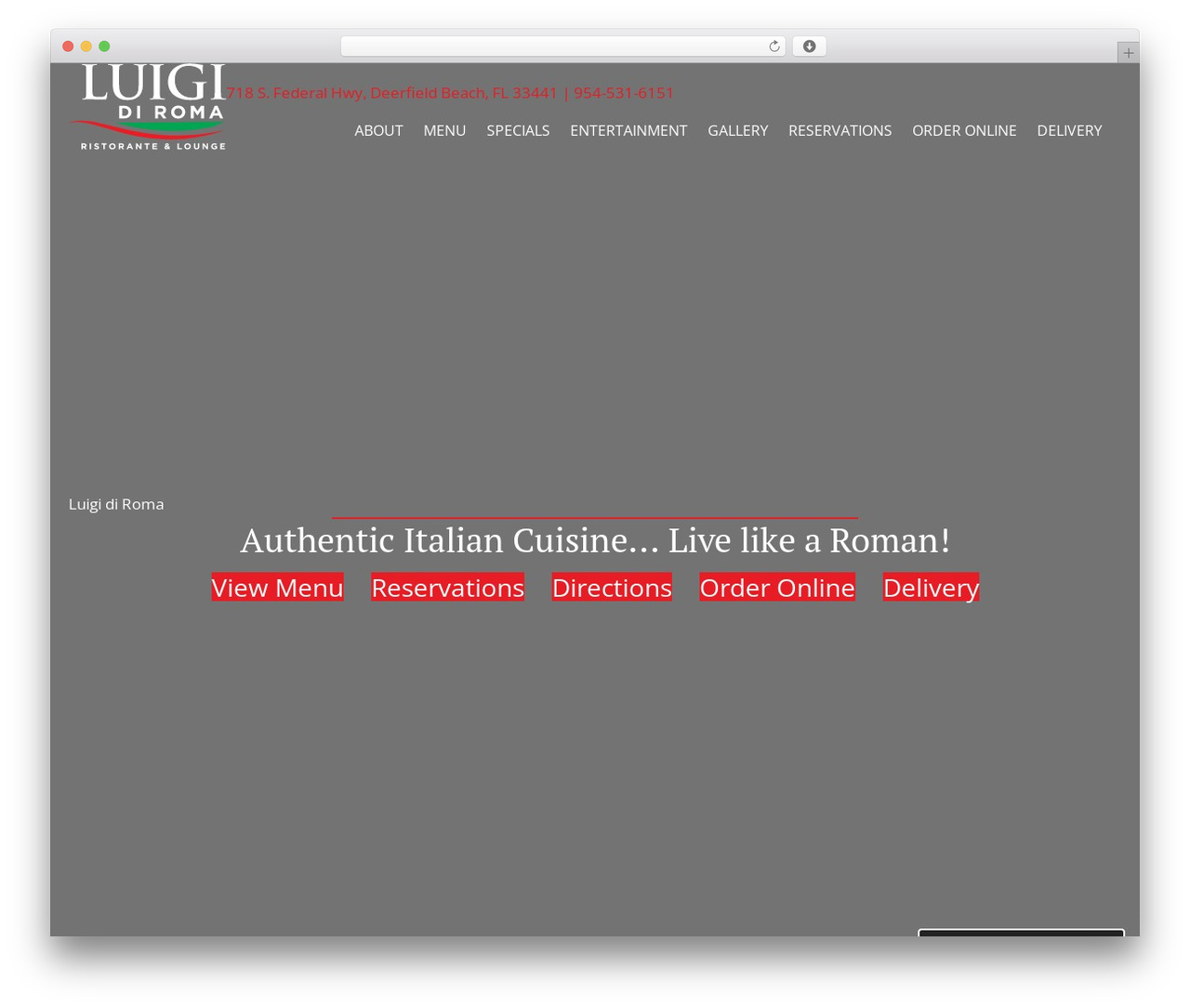1190x1008 pixels.
Task: Click the browser address bar
Action: (x=563, y=46)
